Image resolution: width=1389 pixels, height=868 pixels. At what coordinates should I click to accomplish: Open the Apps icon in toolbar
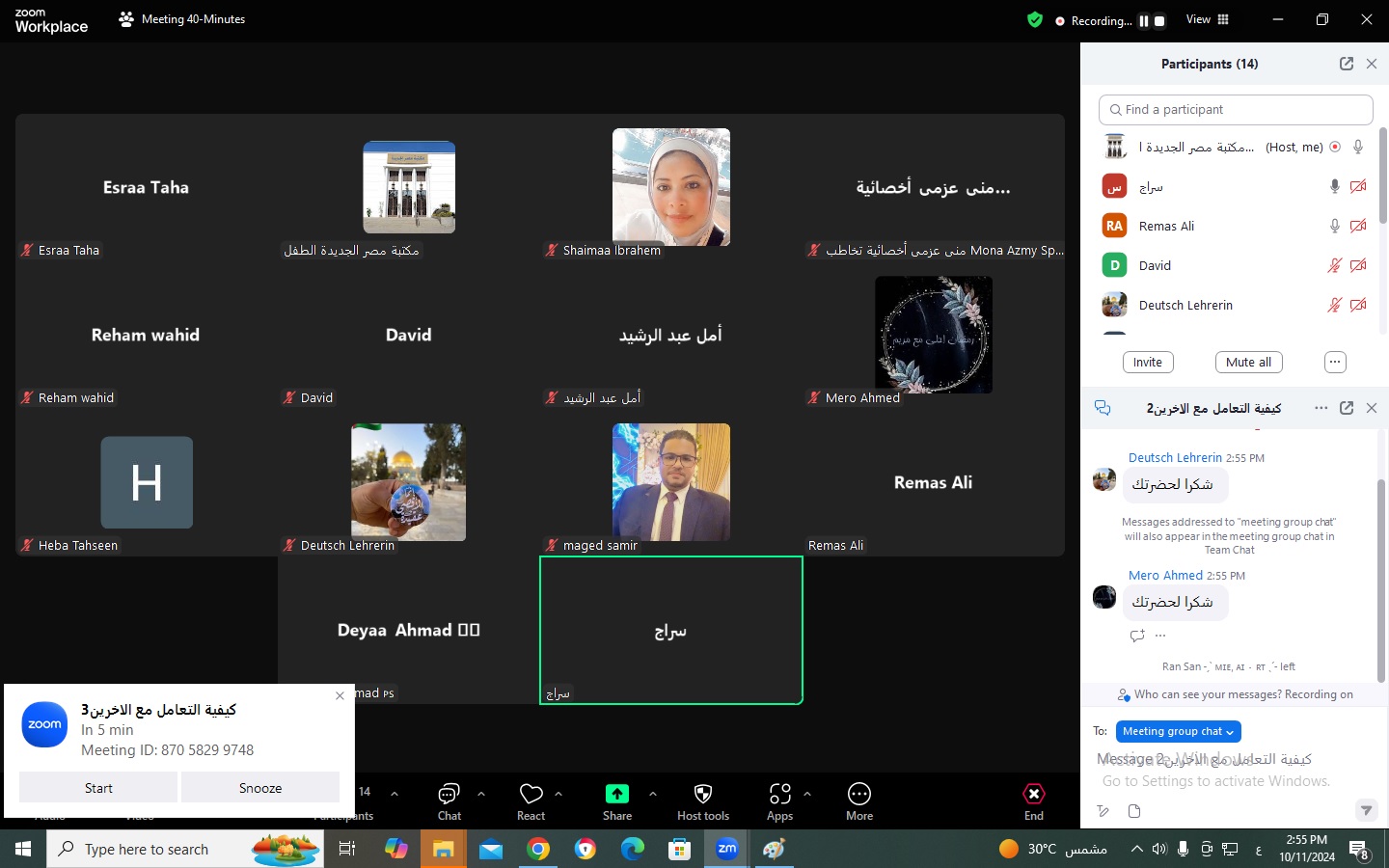coord(779,795)
